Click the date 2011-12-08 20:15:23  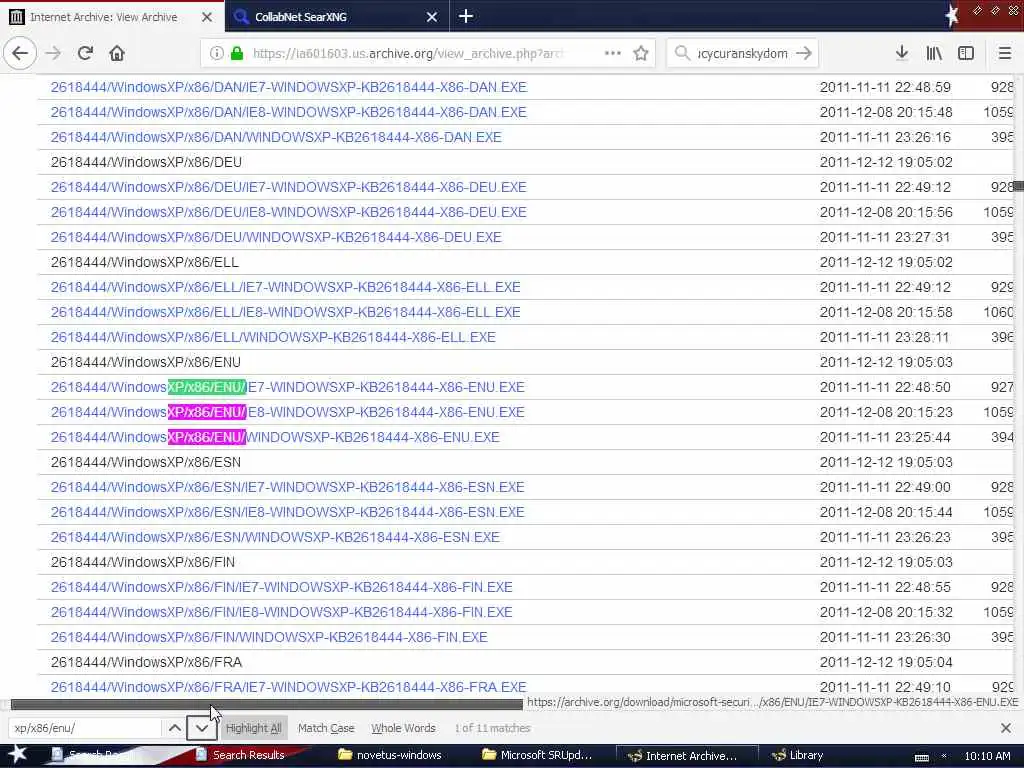click(x=886, y=412)
